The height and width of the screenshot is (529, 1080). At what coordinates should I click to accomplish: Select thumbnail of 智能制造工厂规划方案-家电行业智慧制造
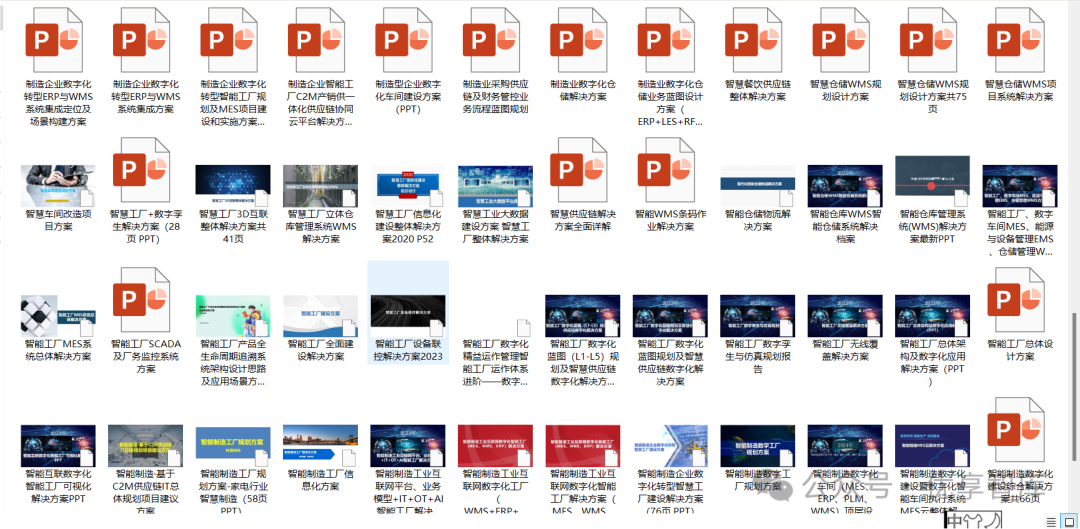click(x=233, y=446)
